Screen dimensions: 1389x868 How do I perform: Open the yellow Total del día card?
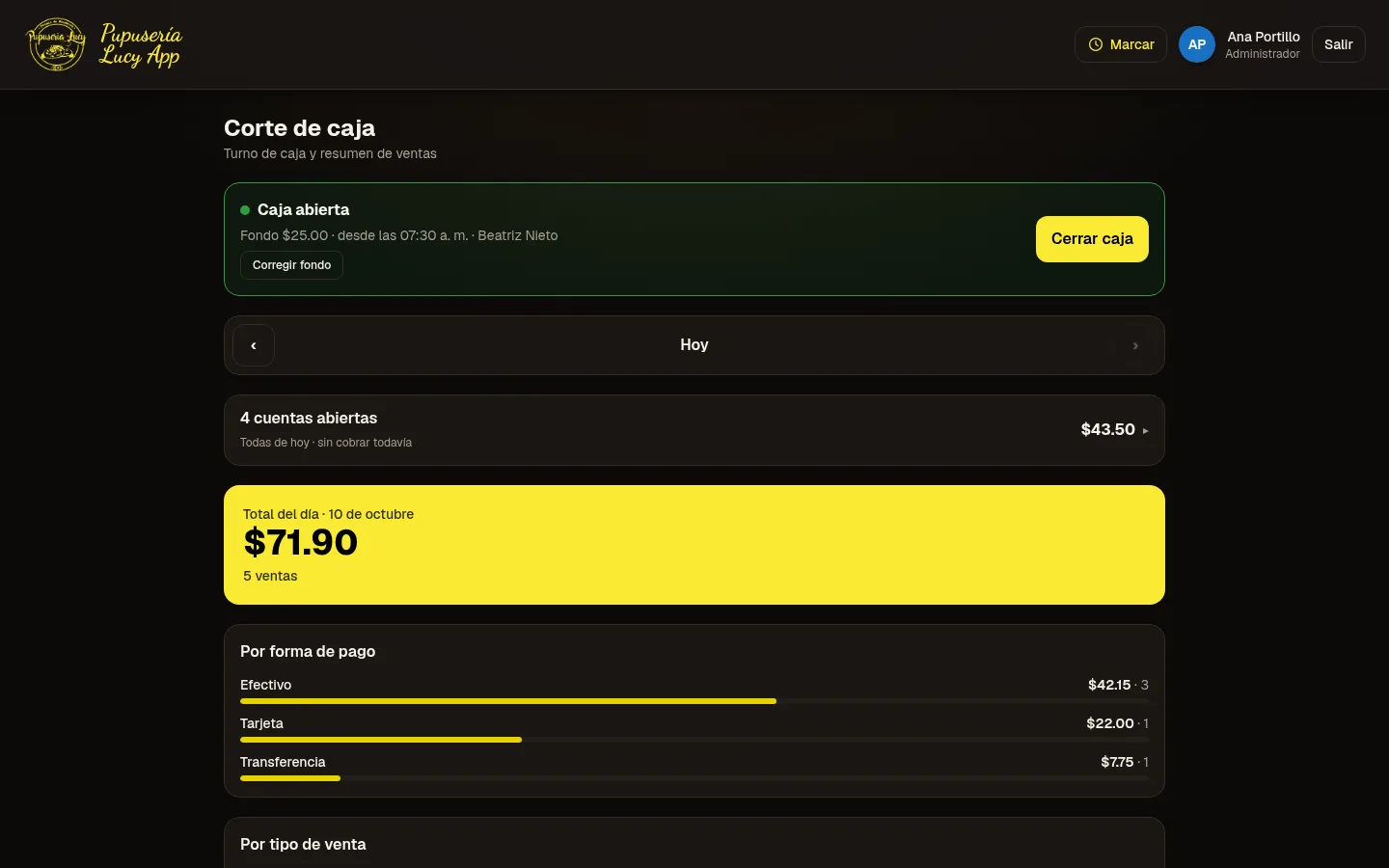click(694, 545)
